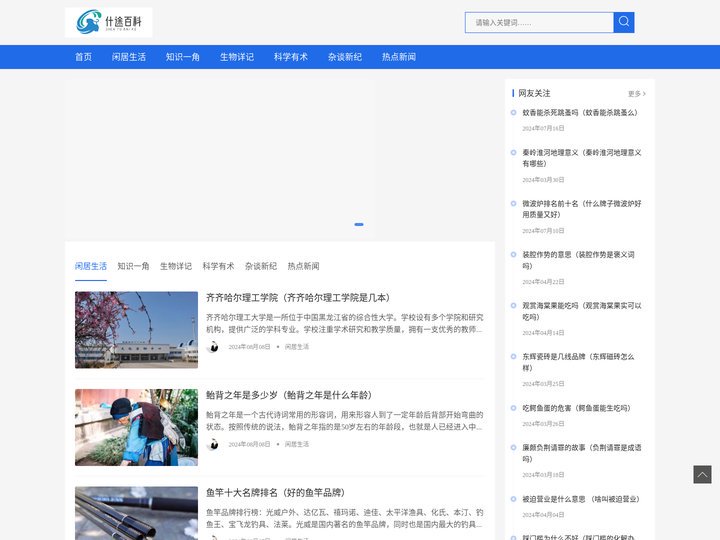This screenshot has height=540, width=720.
Task: Click 闲居生活 tag under 齐齐哈尔理工学院 article
Action: coord(297,347)
